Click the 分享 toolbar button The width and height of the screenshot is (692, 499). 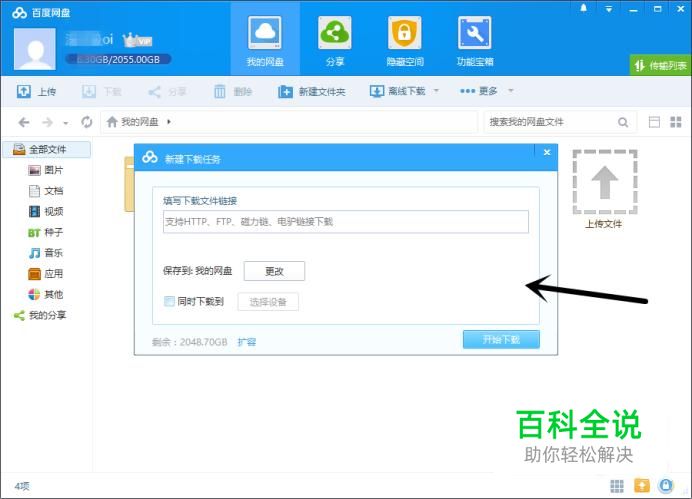point(167,91)
